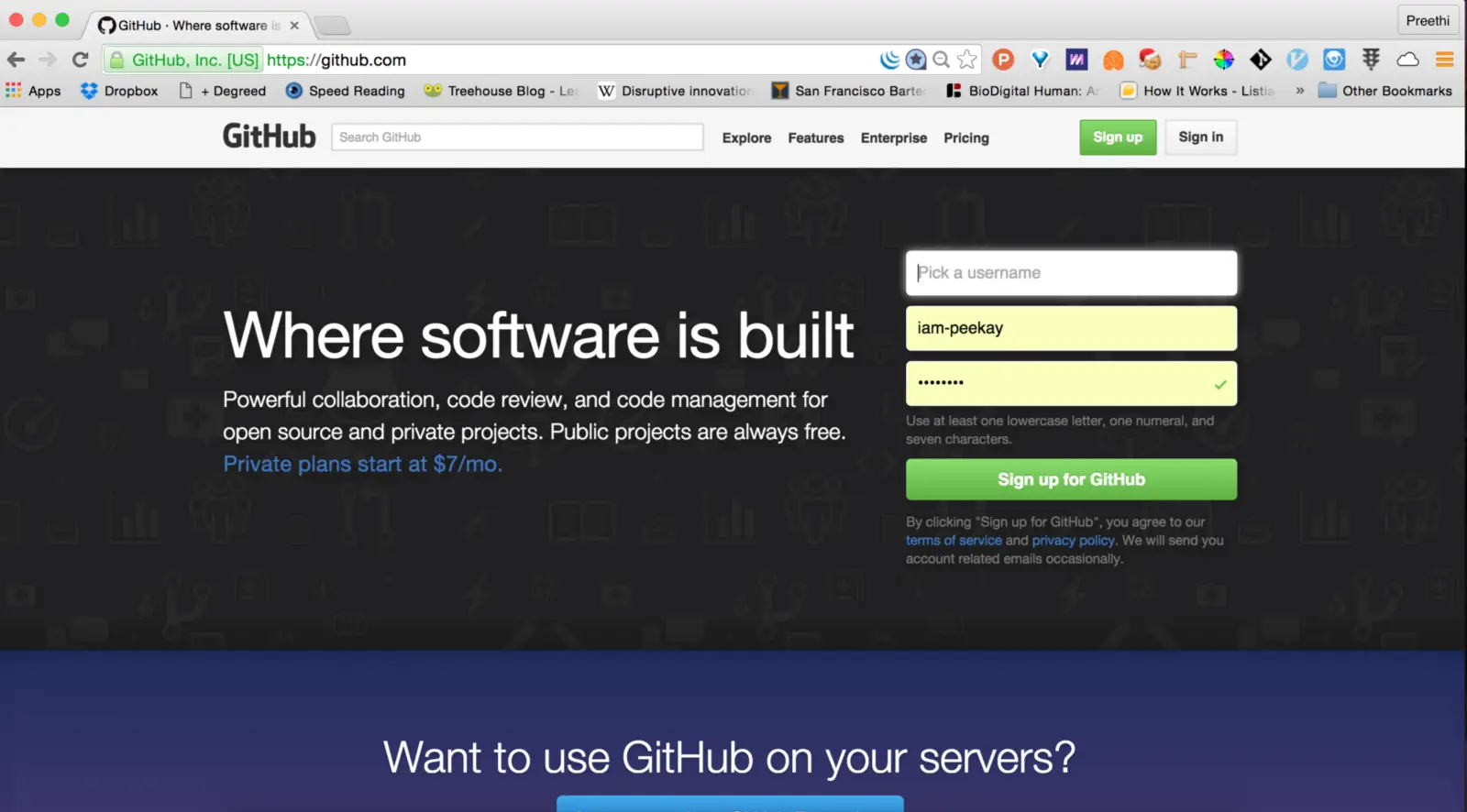The image size is (1467, 812).
Task: Click the address bar URL
Action: pos(336,60)
